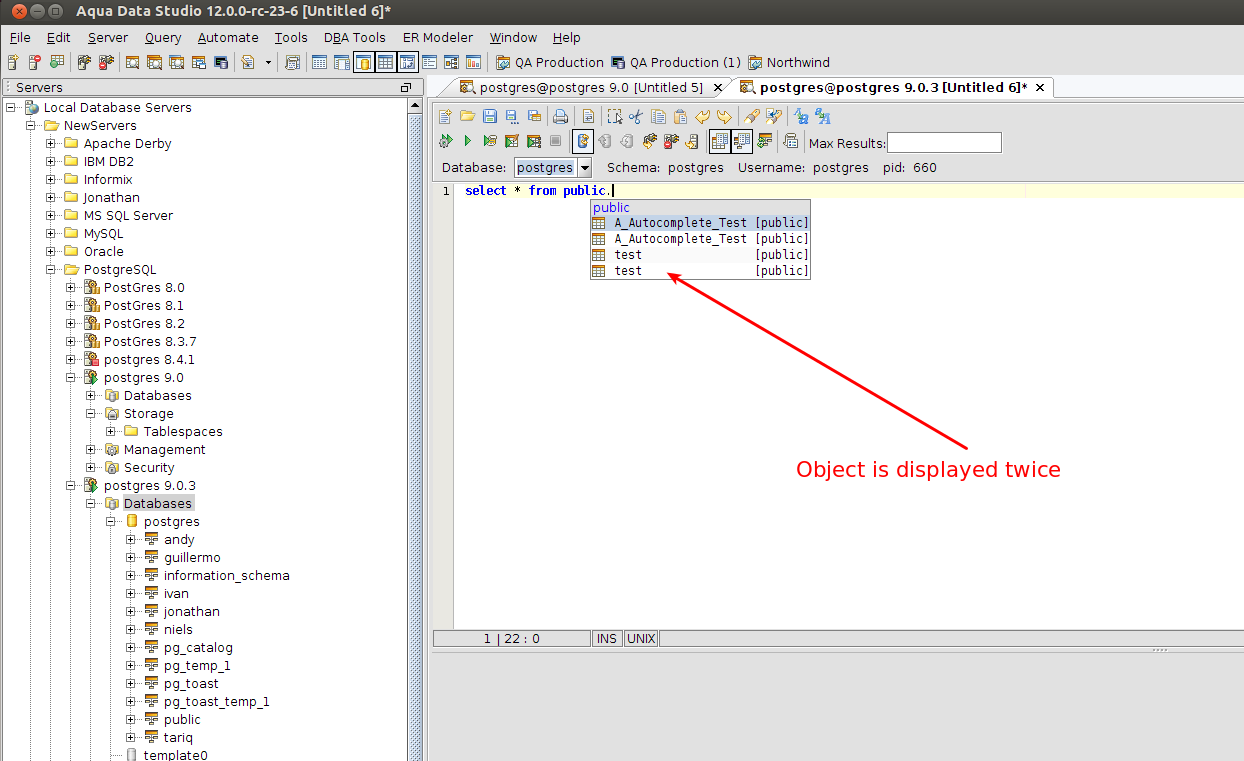
Task: Toggle the Text Results view icon
Action: (x=742, y=142)
